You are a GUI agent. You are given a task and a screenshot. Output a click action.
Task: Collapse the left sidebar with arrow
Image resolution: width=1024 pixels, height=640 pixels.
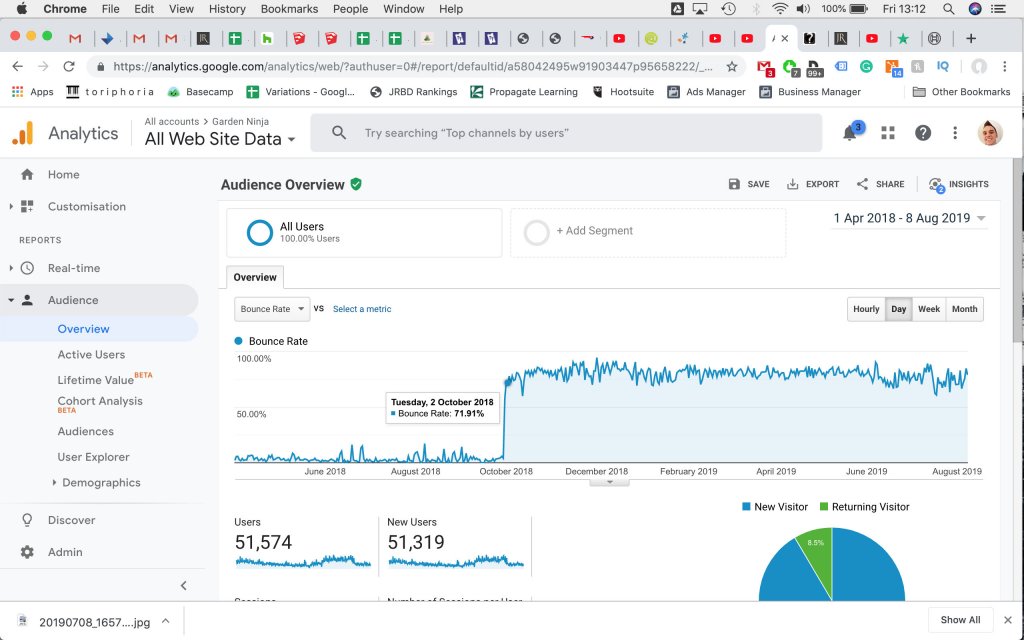[x=184, y=585]
